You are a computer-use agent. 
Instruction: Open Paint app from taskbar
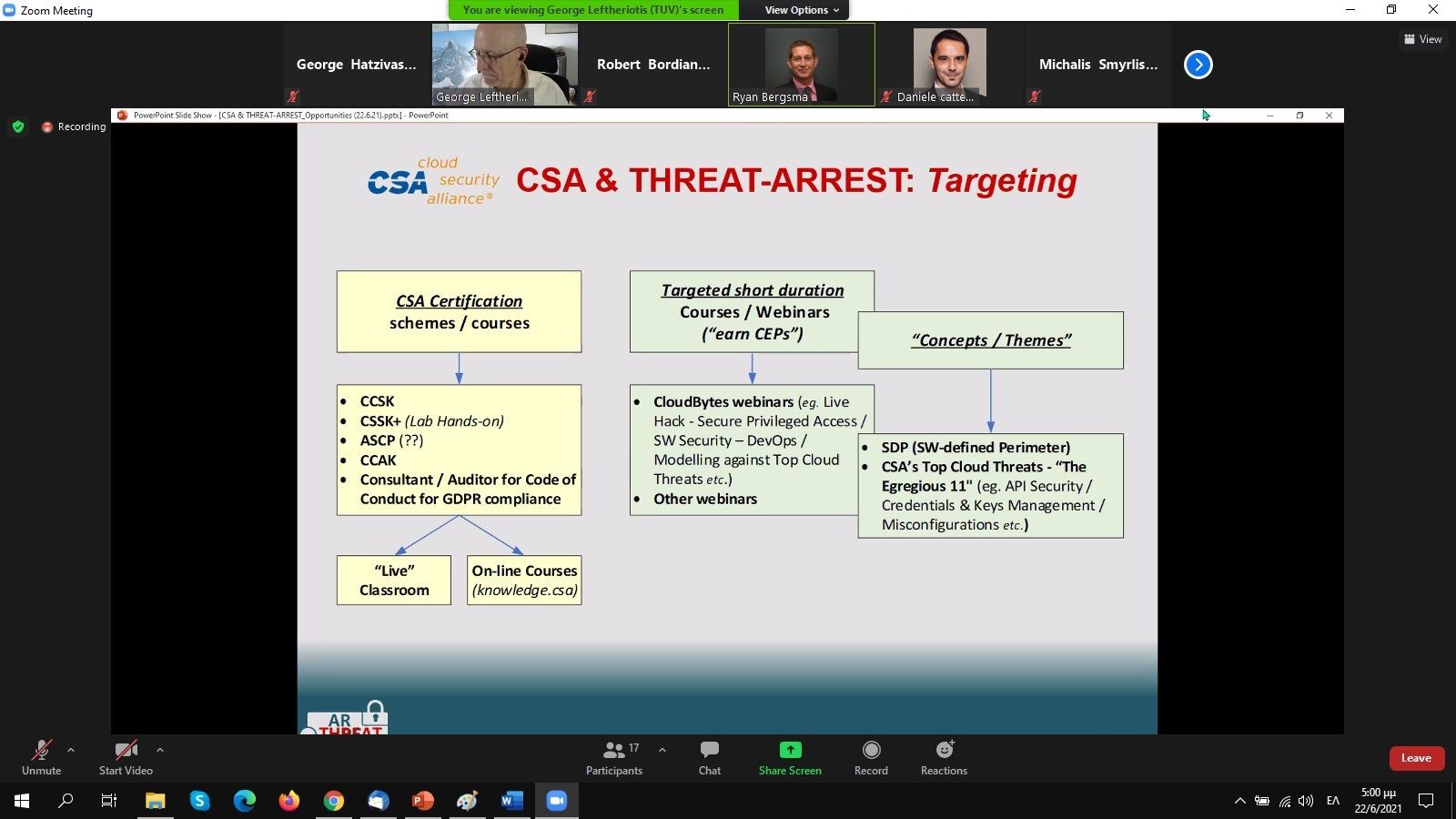pos(467,801)
